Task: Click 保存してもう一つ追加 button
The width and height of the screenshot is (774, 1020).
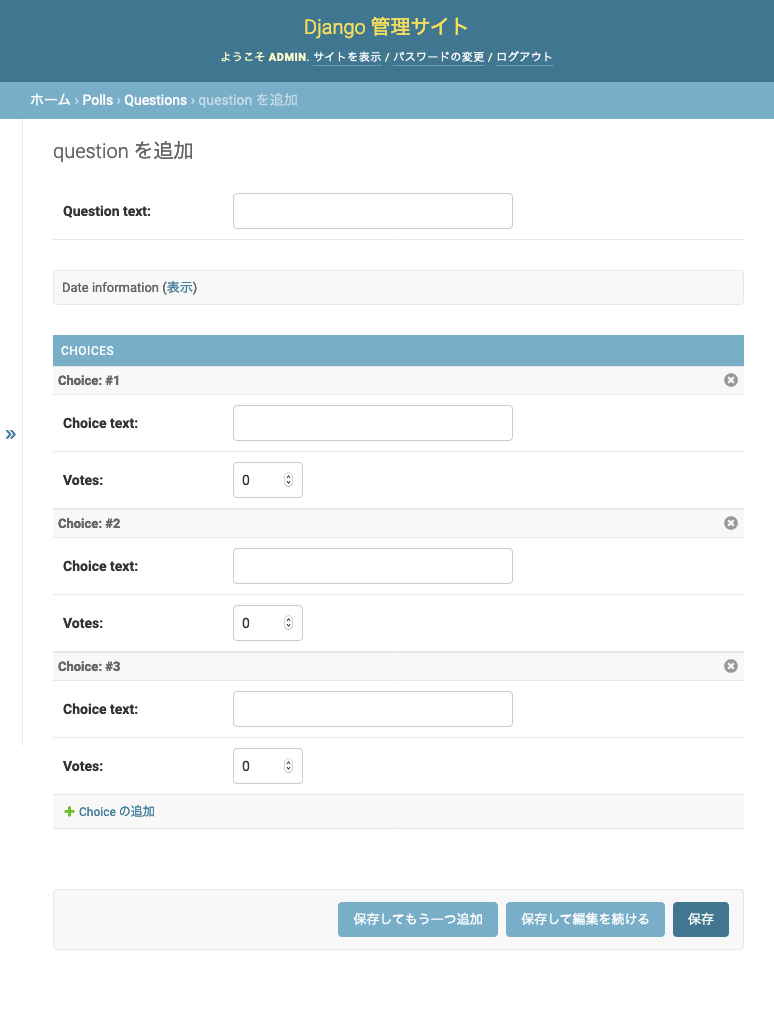Action: coord(418,919)
